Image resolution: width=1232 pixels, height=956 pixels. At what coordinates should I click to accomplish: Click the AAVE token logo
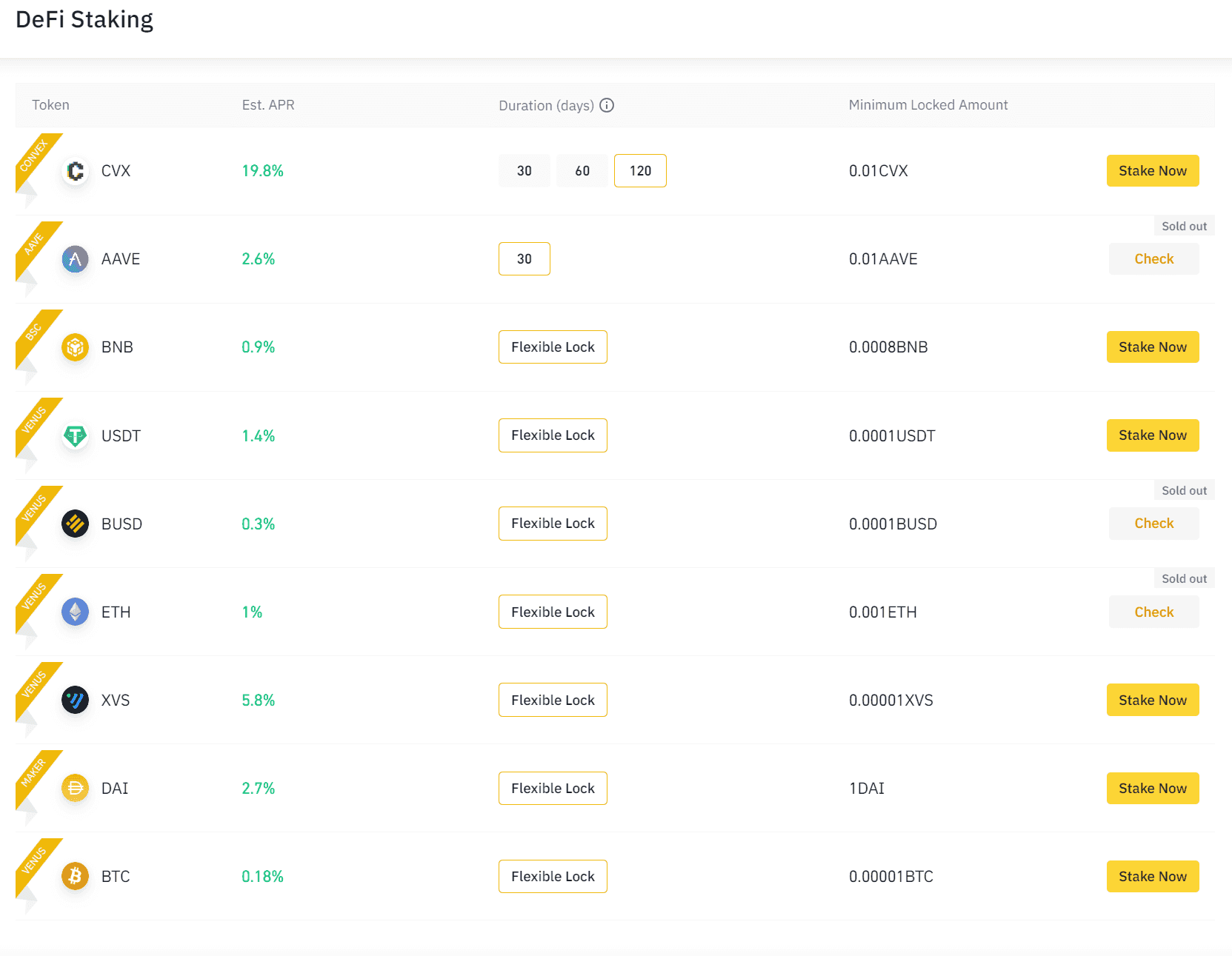tap(75, 258)
